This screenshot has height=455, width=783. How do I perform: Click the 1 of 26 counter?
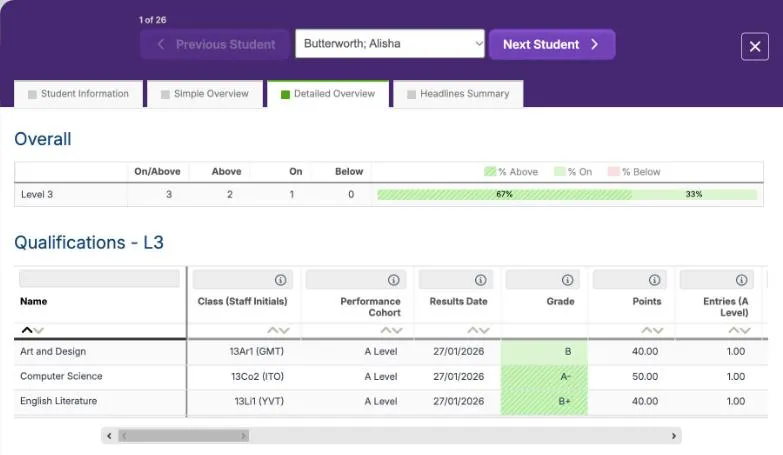152,20
